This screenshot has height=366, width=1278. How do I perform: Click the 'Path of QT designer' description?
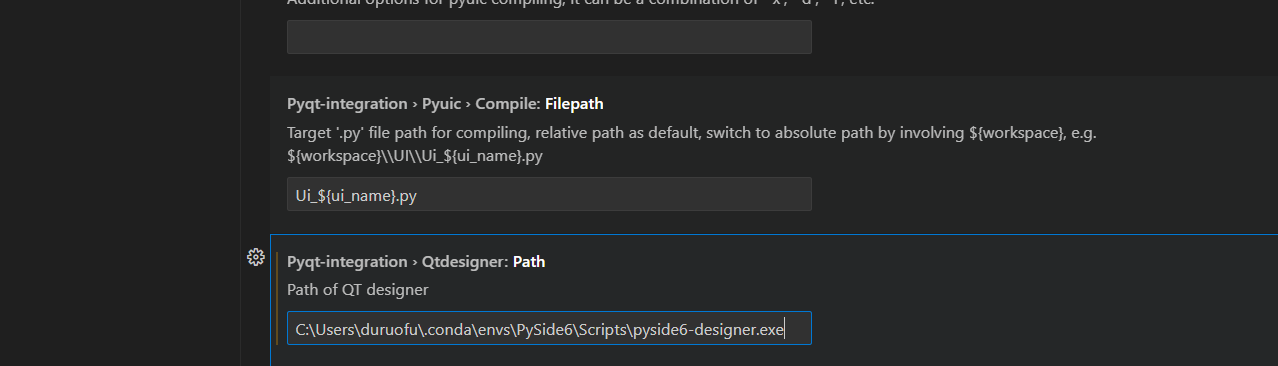click(x=357, y=290)
